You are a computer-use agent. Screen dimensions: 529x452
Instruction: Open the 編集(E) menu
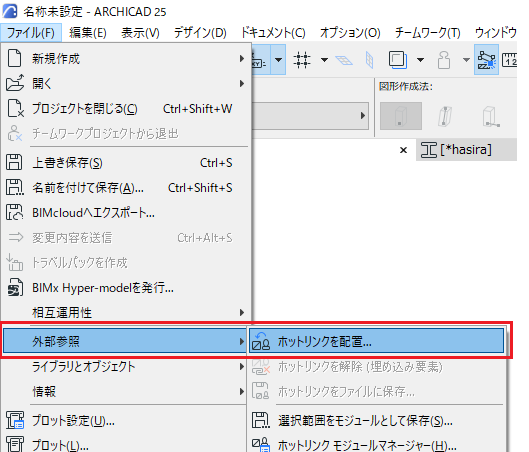click(88, 33)
